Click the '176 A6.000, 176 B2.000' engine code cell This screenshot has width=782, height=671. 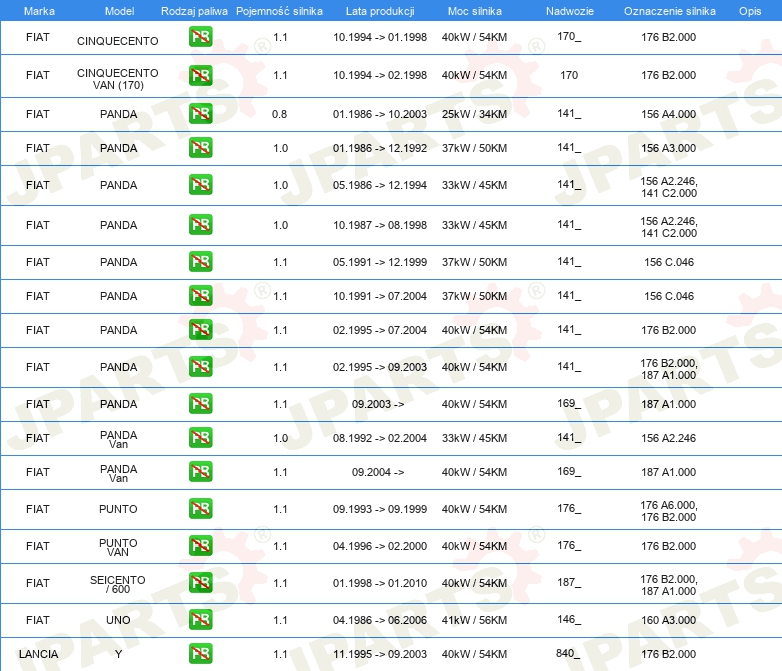tap(669, 511)
